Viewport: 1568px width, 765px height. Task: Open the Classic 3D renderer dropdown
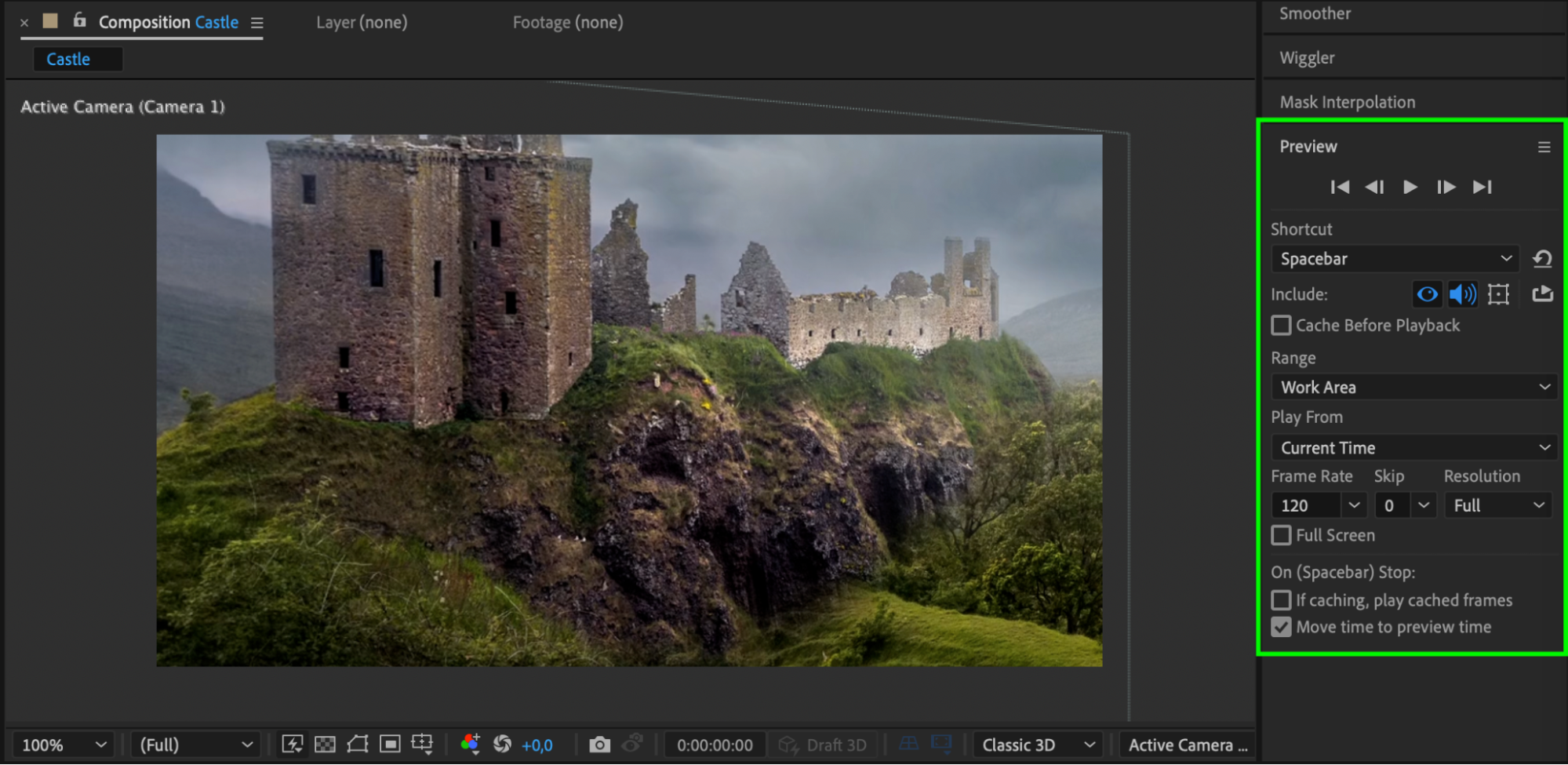coord(1037,745)
